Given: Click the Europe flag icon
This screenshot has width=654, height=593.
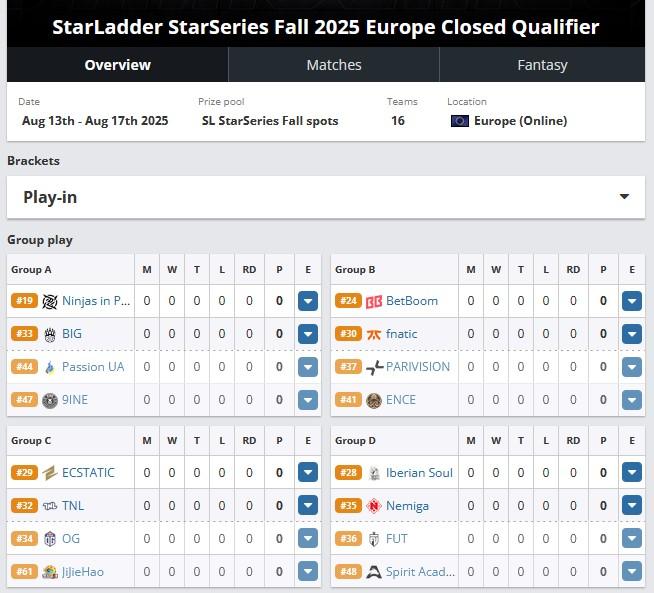Looking at the screenshot, I should click(x=460, y=121).
